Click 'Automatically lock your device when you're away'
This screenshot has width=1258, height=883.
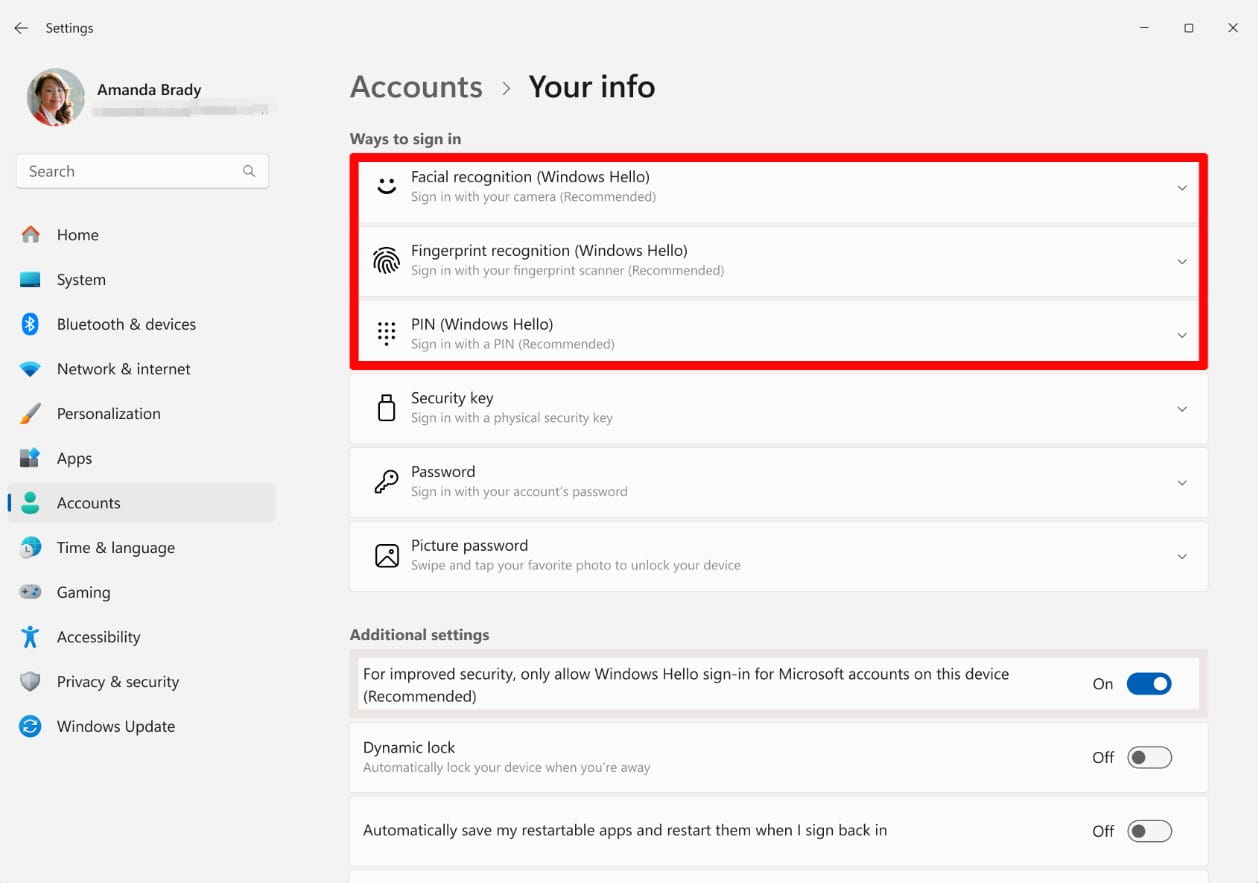(506, 768)
